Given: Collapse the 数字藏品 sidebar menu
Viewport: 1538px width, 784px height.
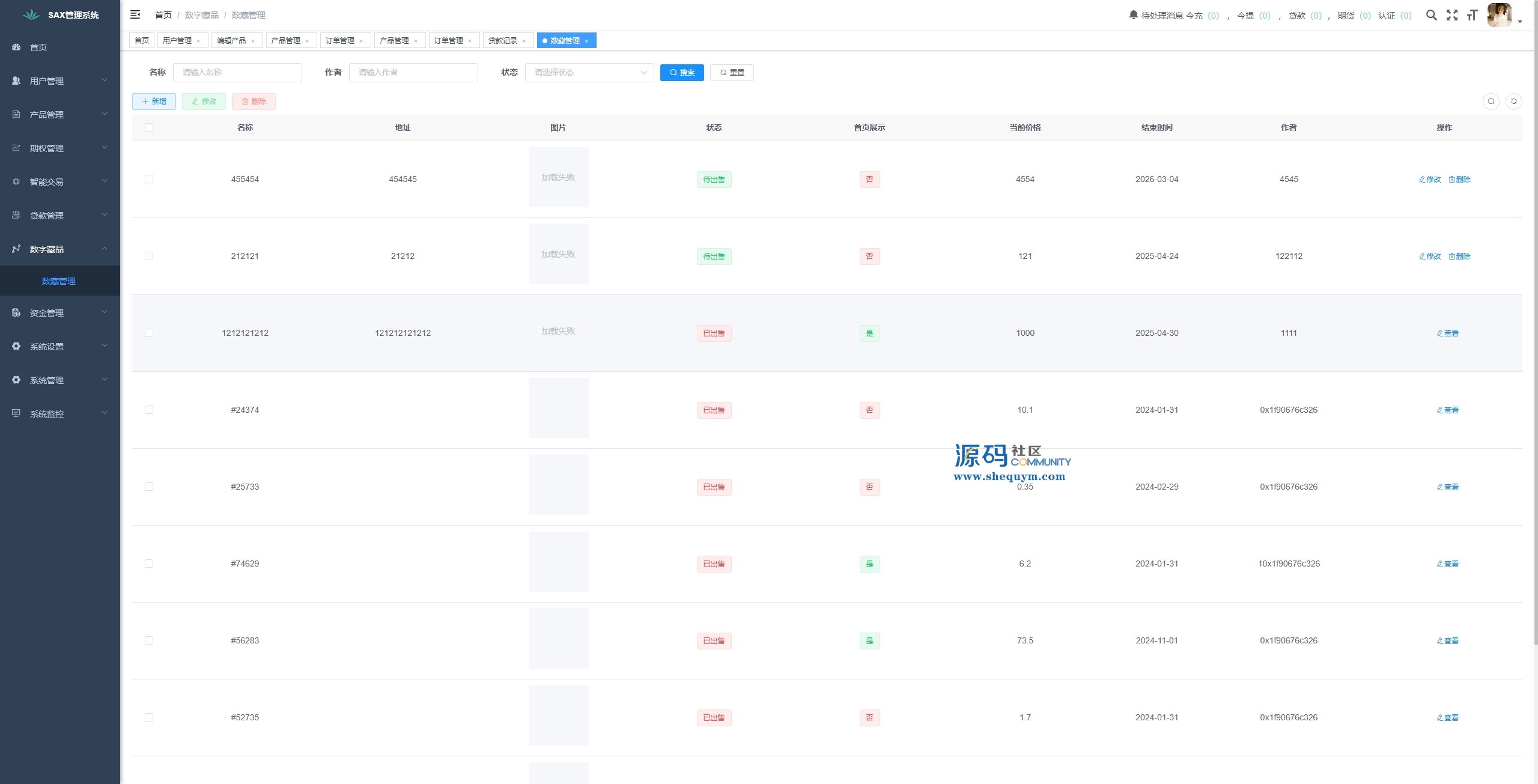Looking at the screenshot, I should pos(59,249).
